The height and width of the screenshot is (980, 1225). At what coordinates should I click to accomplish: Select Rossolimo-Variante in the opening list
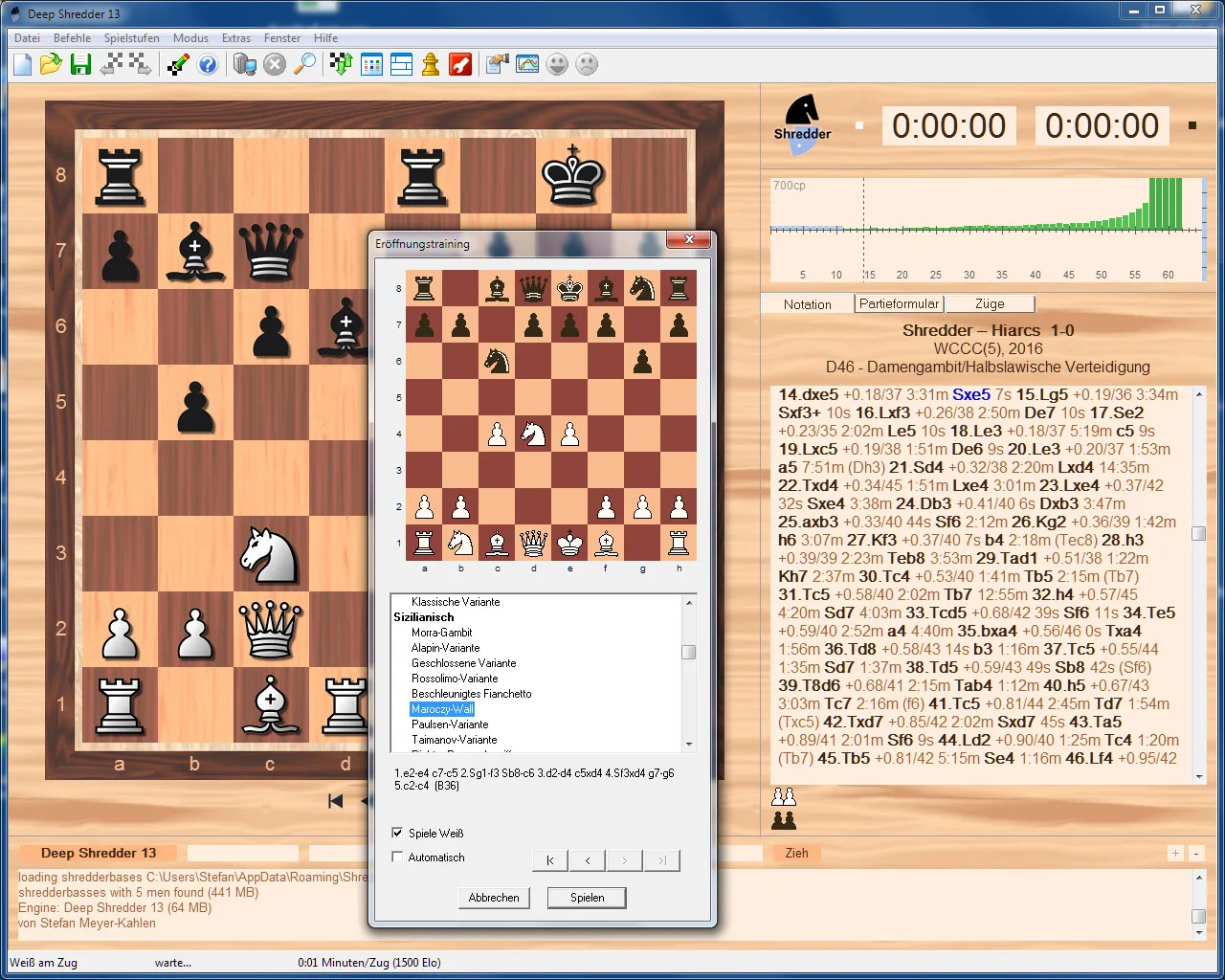point(455,679)
